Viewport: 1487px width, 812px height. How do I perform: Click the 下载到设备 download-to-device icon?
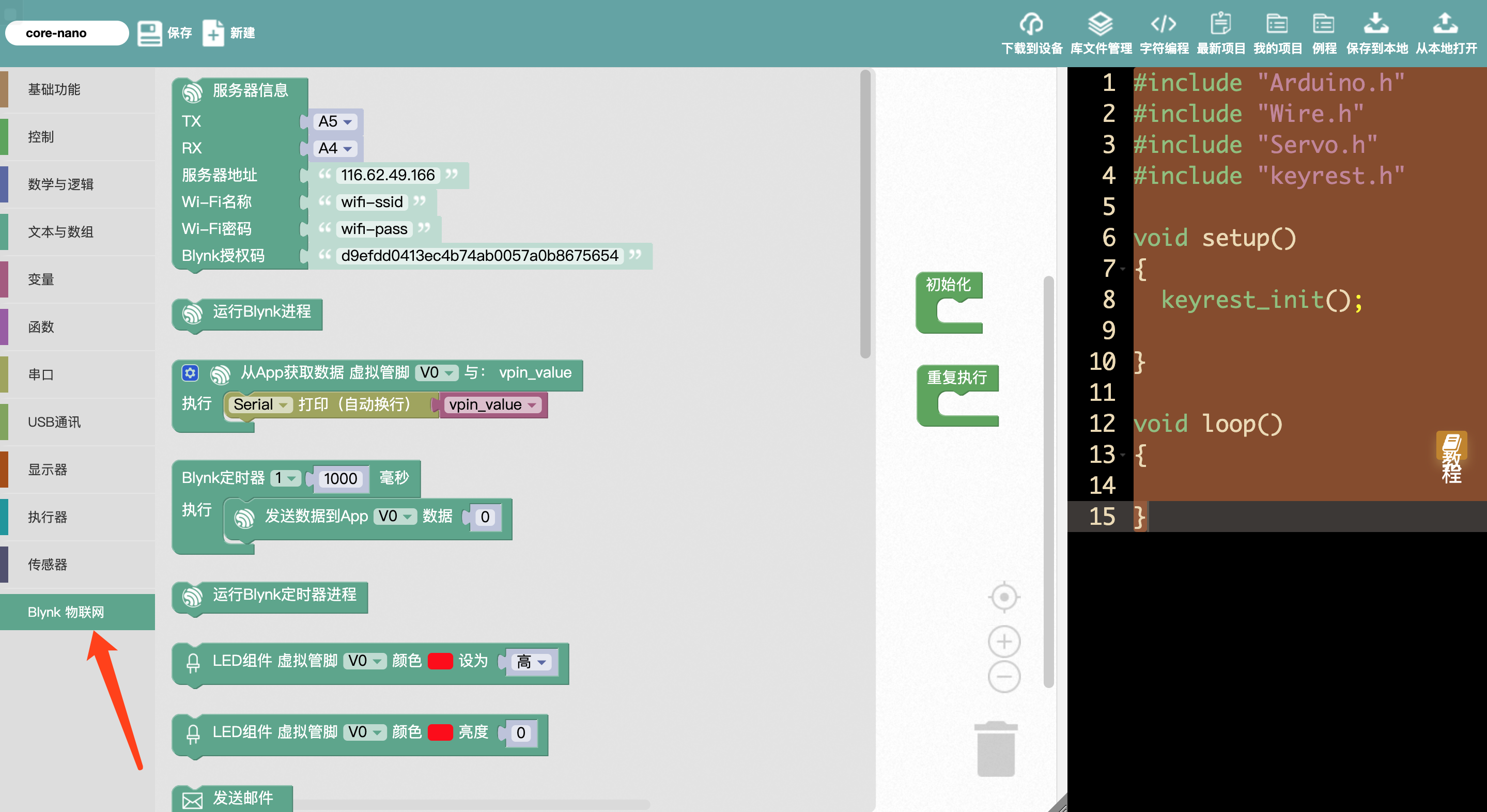point(1031,24)
